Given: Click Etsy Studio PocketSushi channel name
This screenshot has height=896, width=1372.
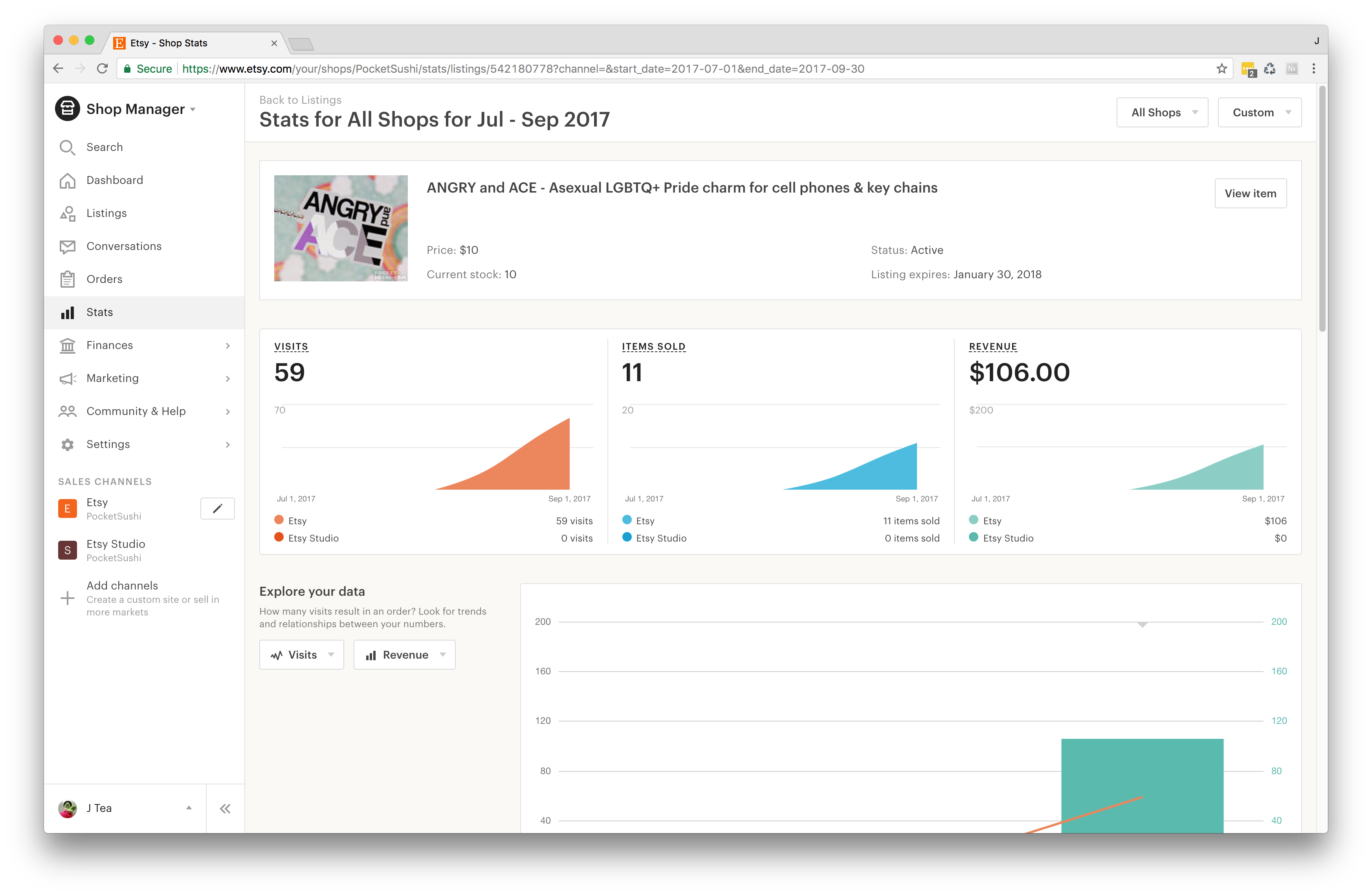Looking at the screenshot, I should 116,550.
